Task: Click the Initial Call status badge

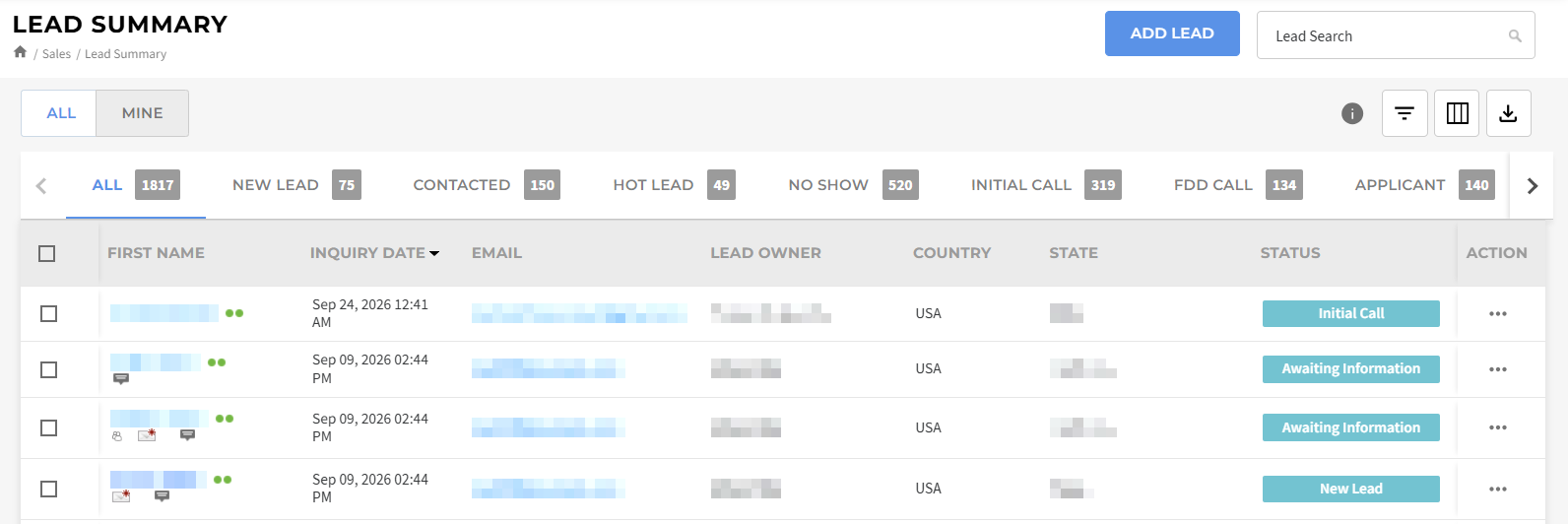Action: coord(1351,314)
